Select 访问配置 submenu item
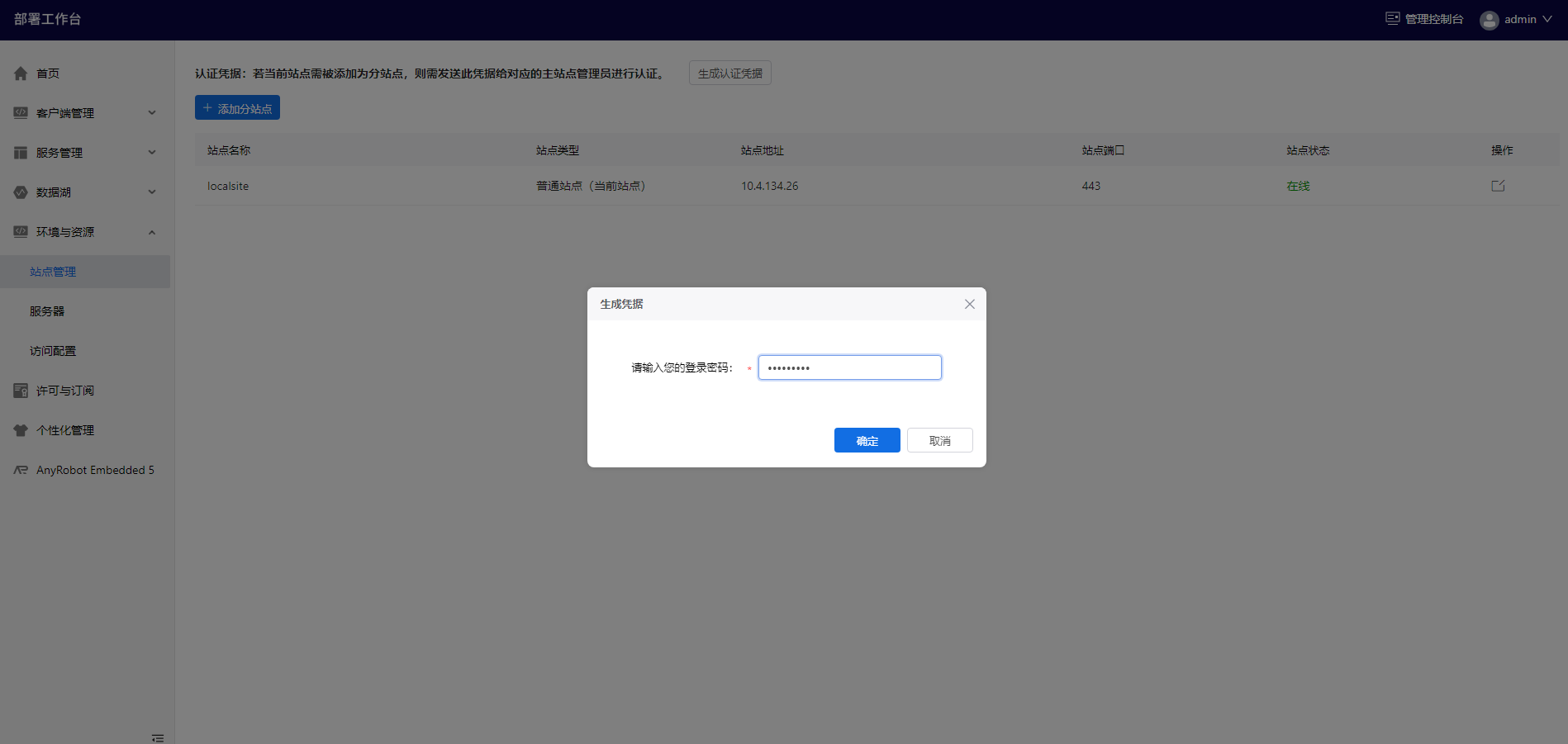1568x744 pixels. (x=53, y=351)
